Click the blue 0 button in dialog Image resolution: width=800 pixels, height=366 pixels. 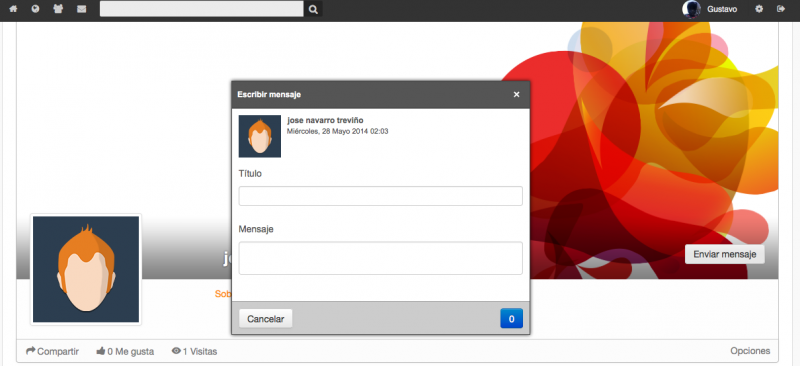pos(512,319)
